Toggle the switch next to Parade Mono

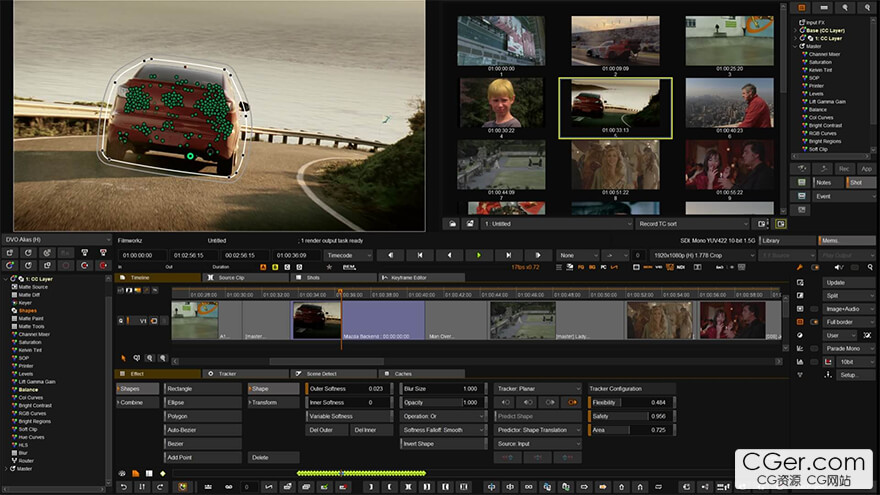tap(814, 349)
